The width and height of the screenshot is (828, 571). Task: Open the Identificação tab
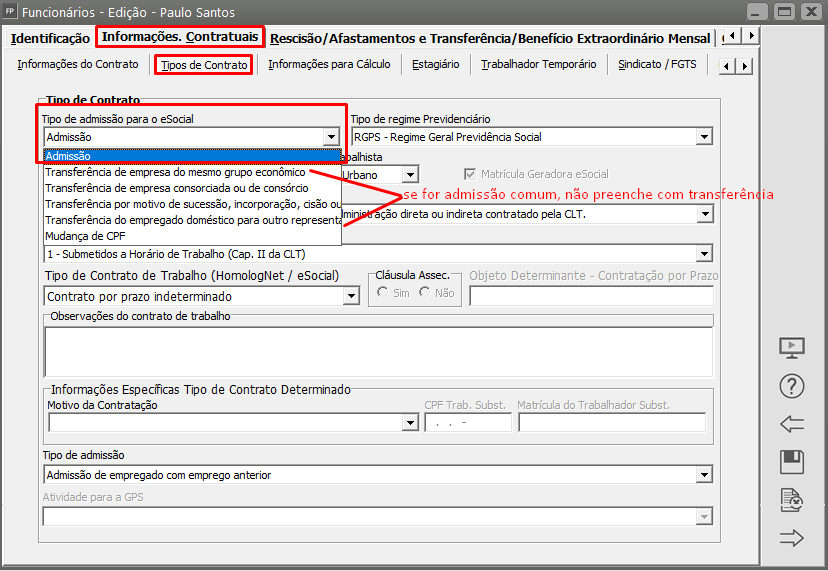[x=50, y=39]
